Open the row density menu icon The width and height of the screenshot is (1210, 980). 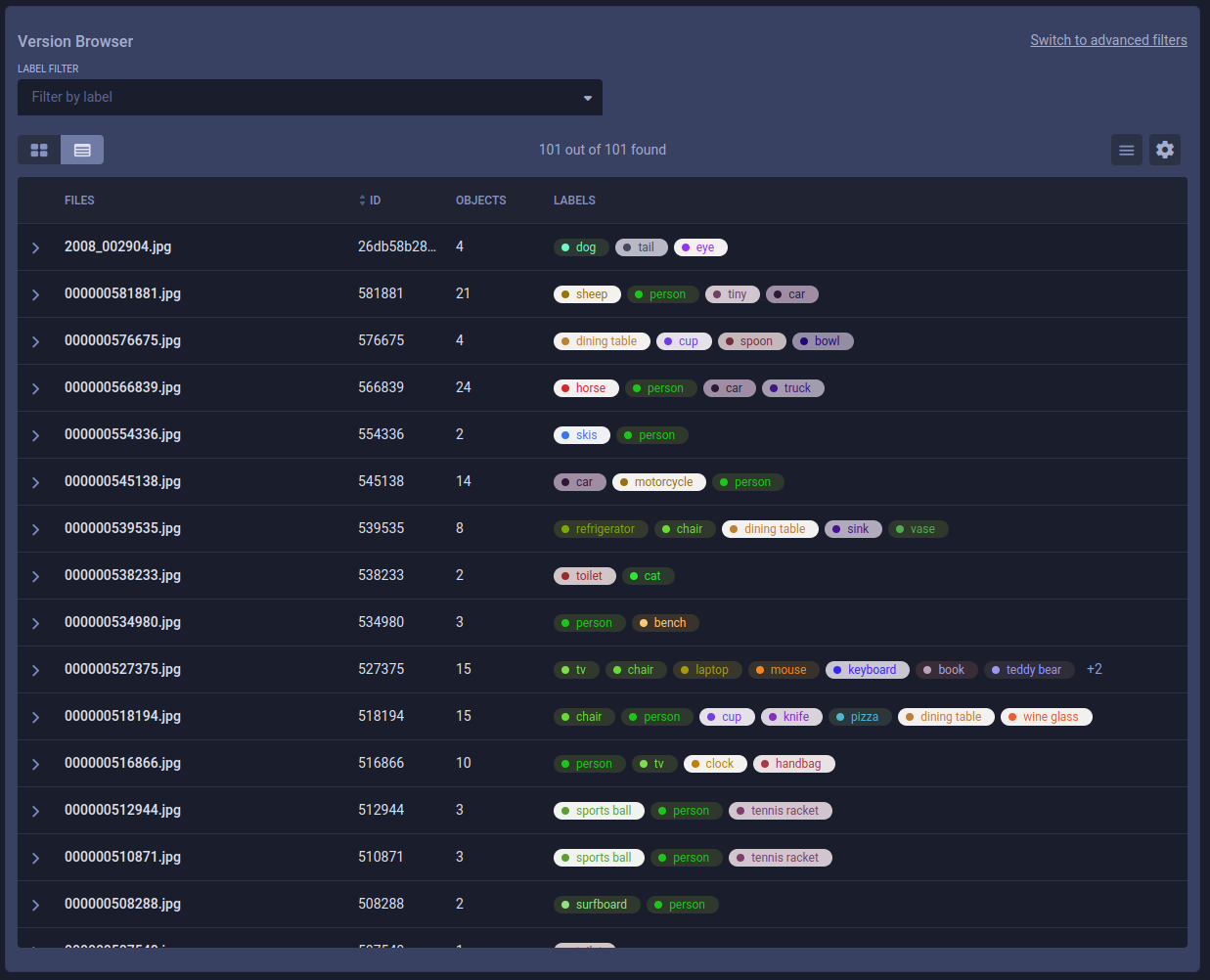(x=1126, y=150)
